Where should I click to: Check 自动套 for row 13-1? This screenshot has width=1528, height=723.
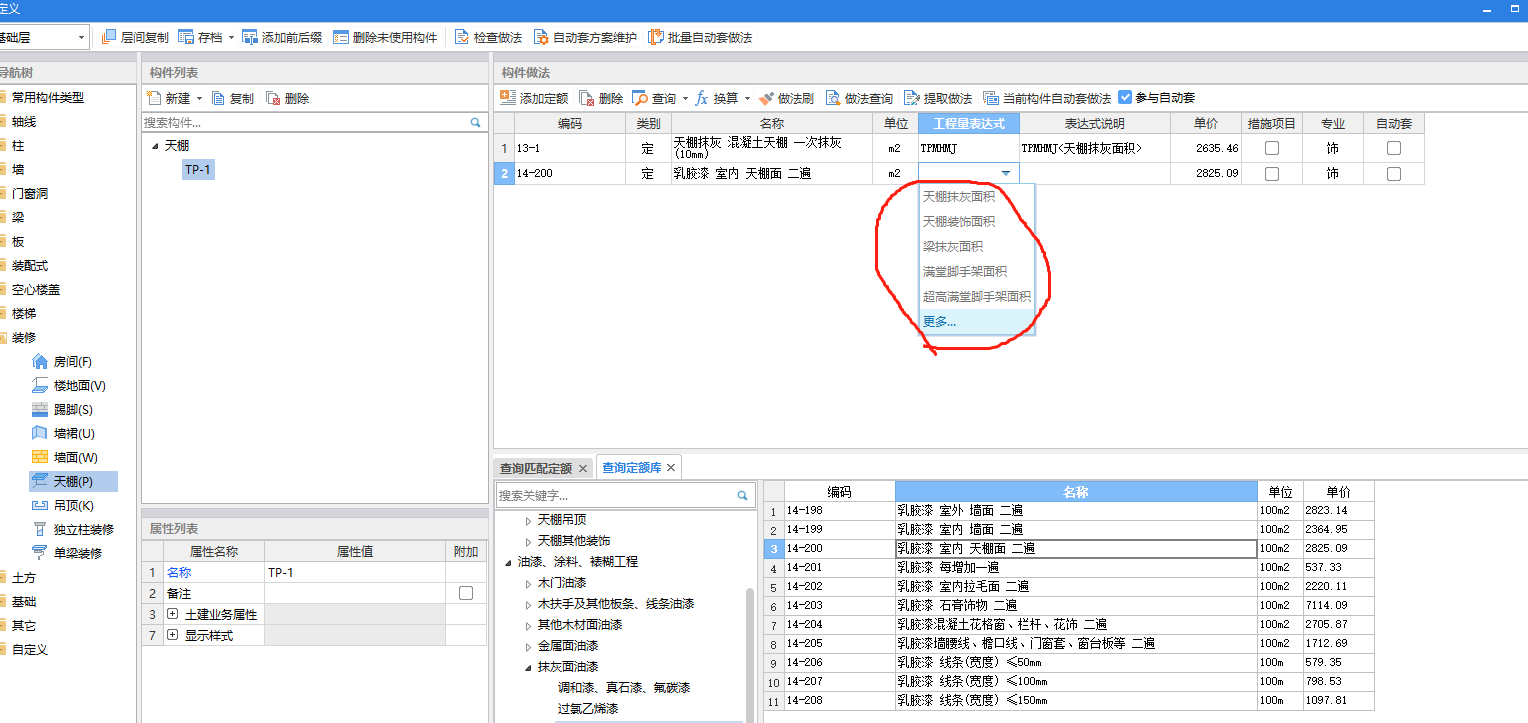click(1394, 148)
